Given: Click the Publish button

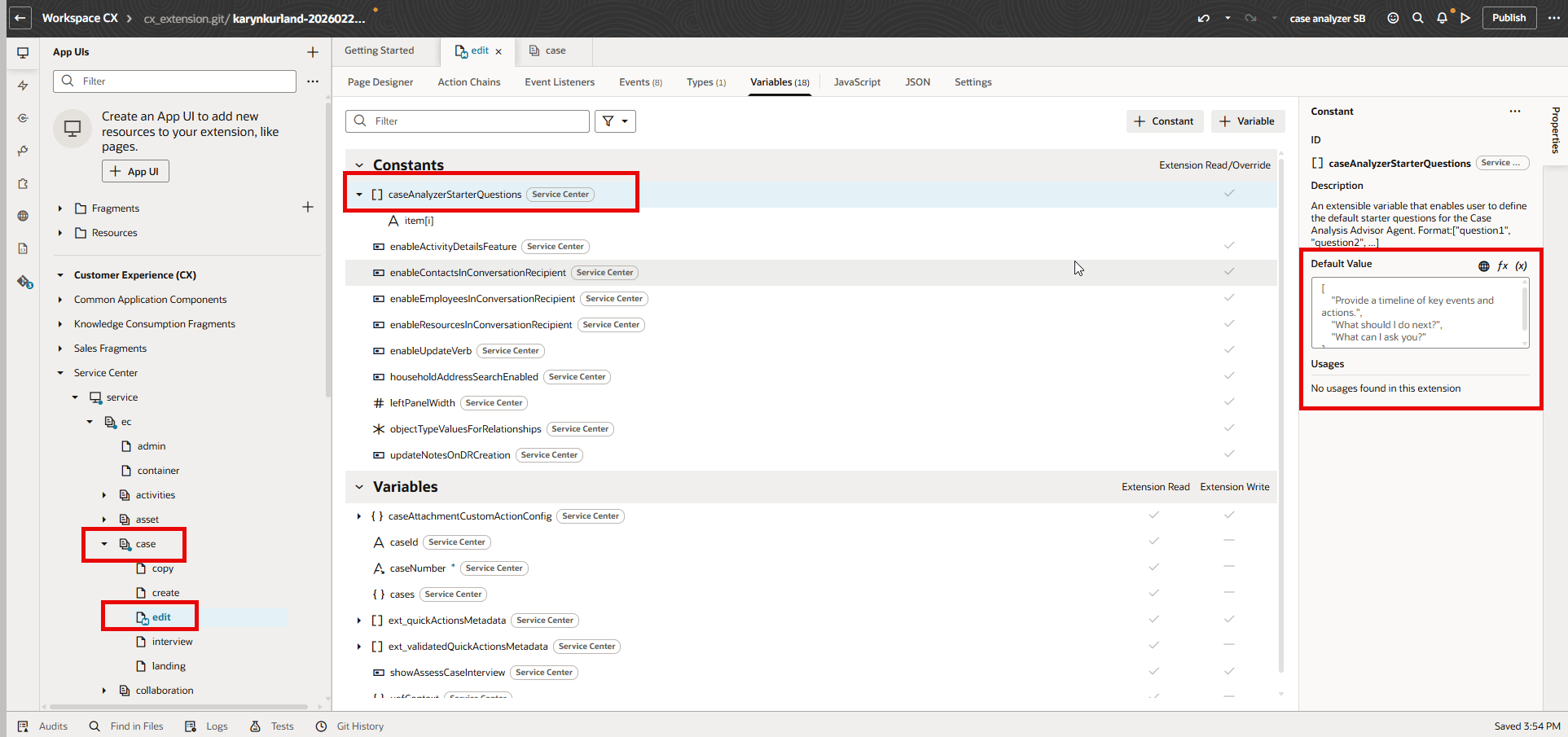Looking at the screenshot, I should (1509, 18).
